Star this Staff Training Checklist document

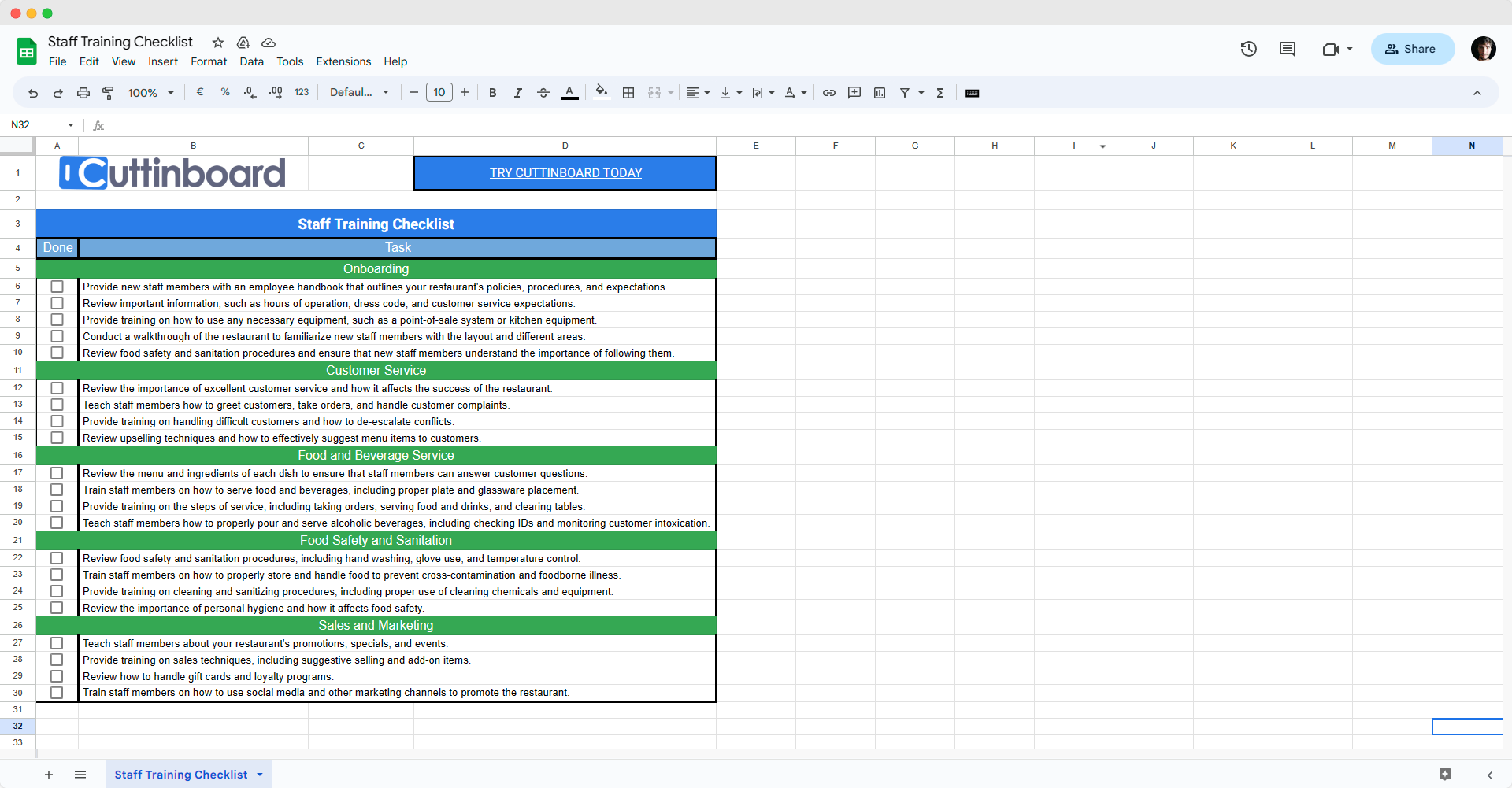pyautogui.click(x=218, y=43)
